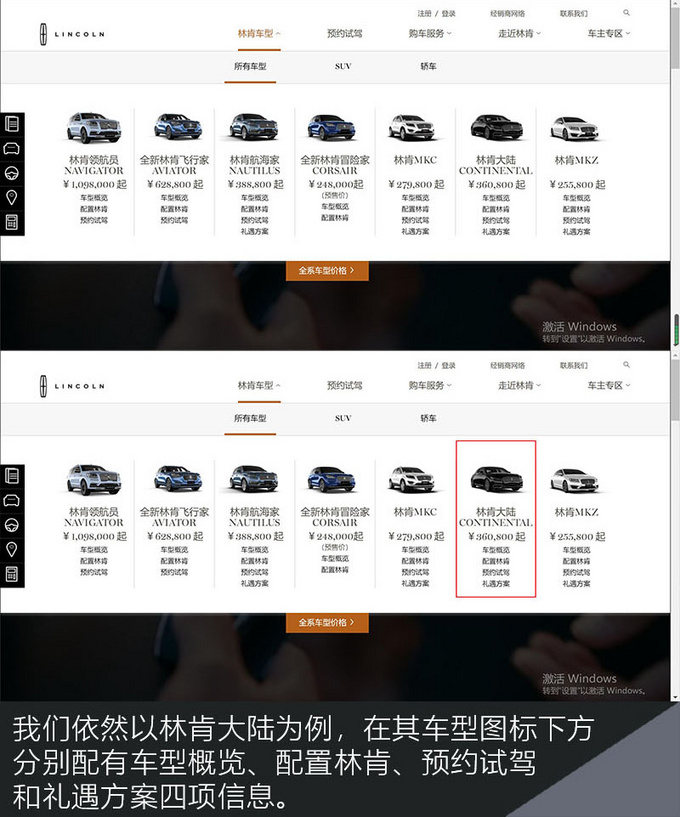The width and height of the screenshot is (680, 817).
Task: Expand the 走近林肯 dropdown in the upper page copy
Action: click(x=520, y=33)
